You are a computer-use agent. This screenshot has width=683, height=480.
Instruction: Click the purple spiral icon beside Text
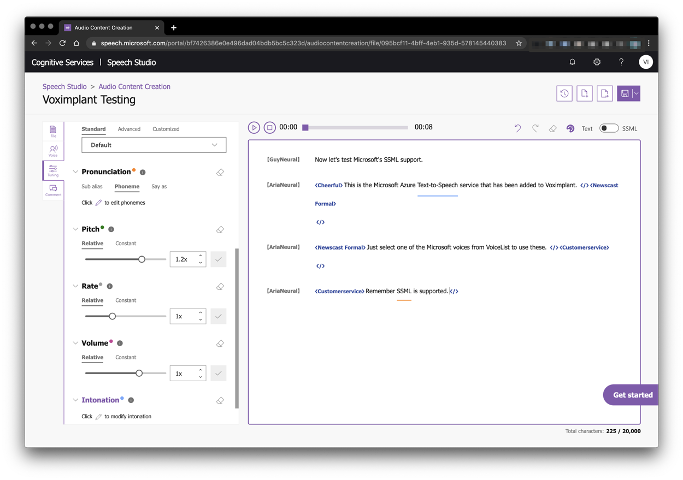pos(570,128)
